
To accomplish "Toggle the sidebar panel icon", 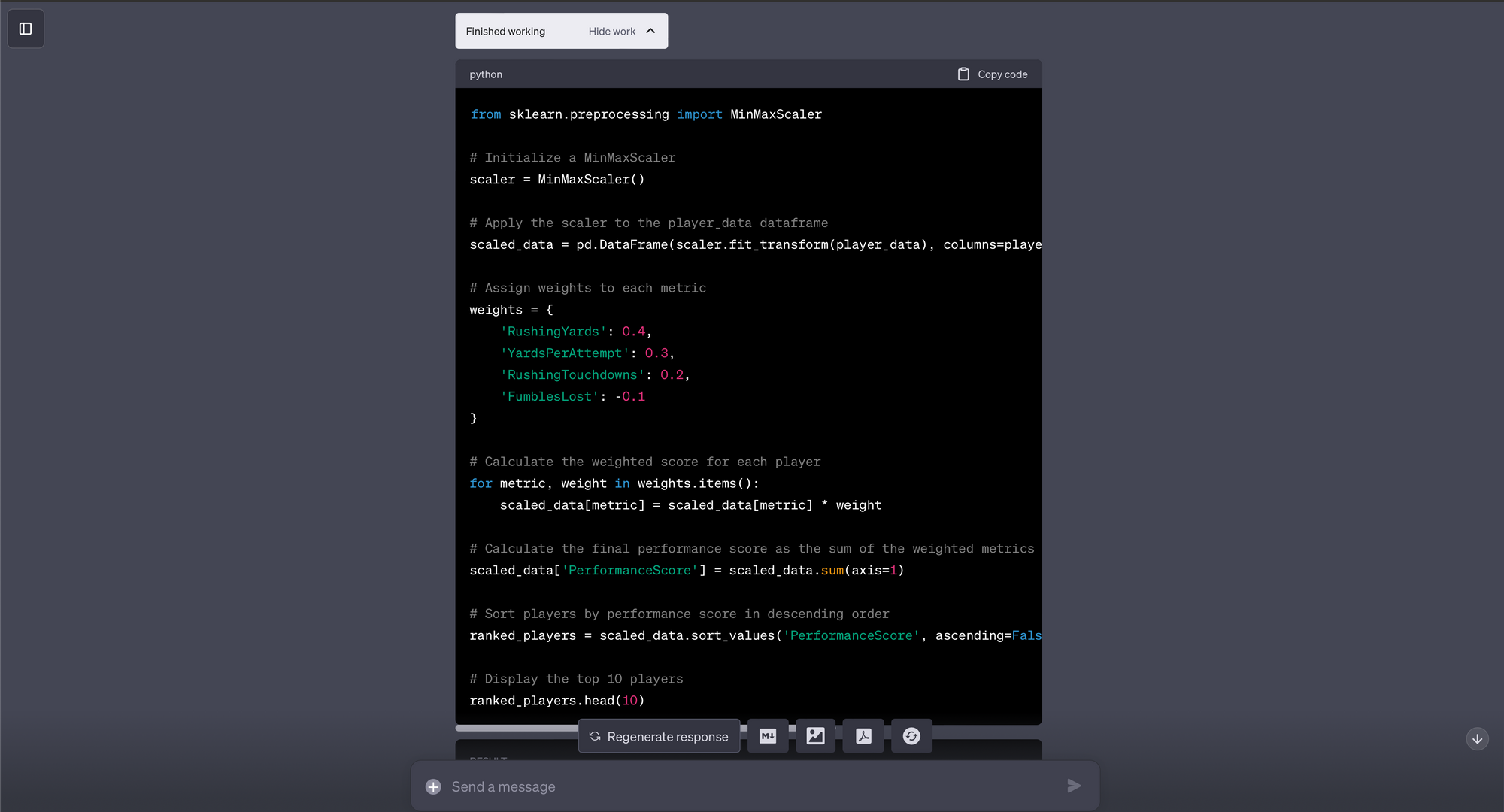I will 26,29.
